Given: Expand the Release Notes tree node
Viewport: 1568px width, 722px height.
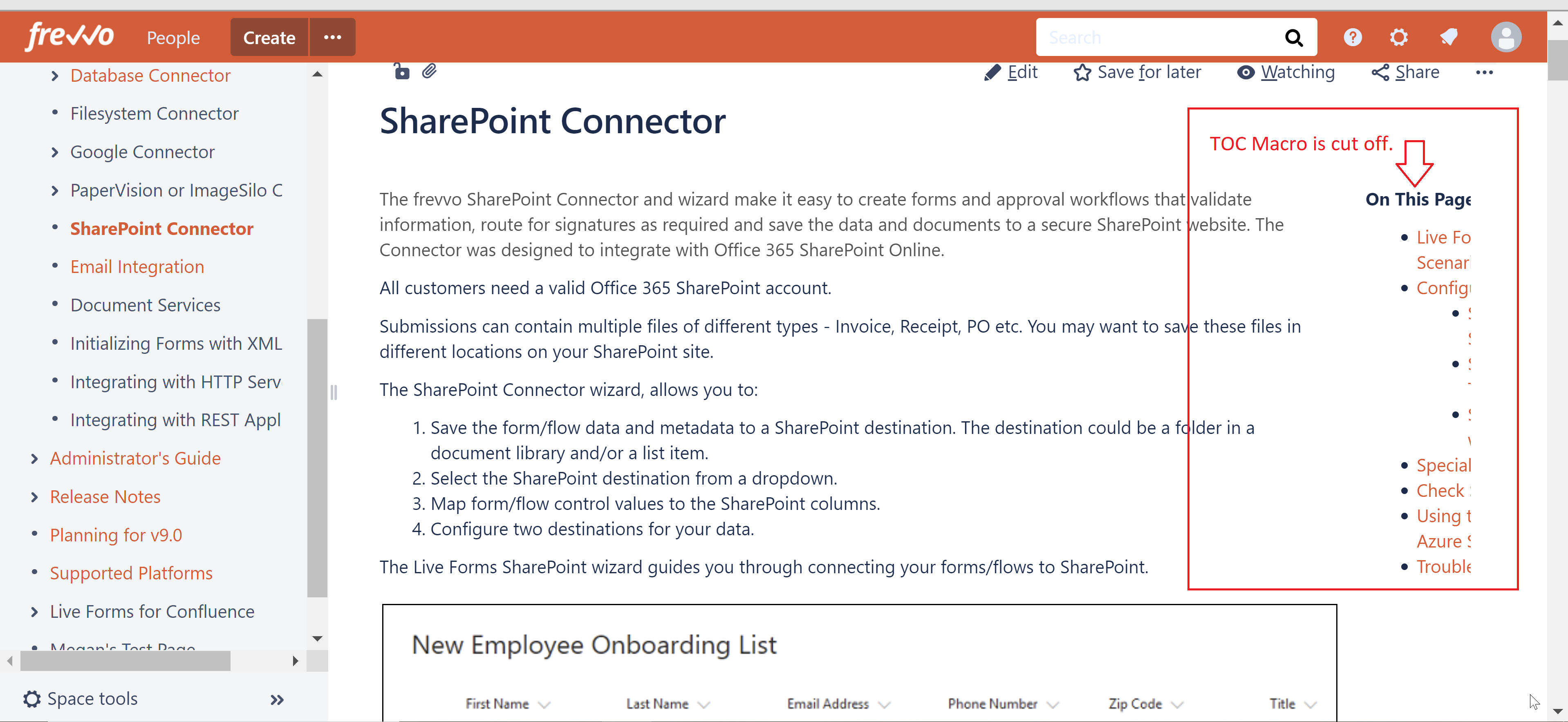Looking at the screenshot, I should click(x=35, y=497).
